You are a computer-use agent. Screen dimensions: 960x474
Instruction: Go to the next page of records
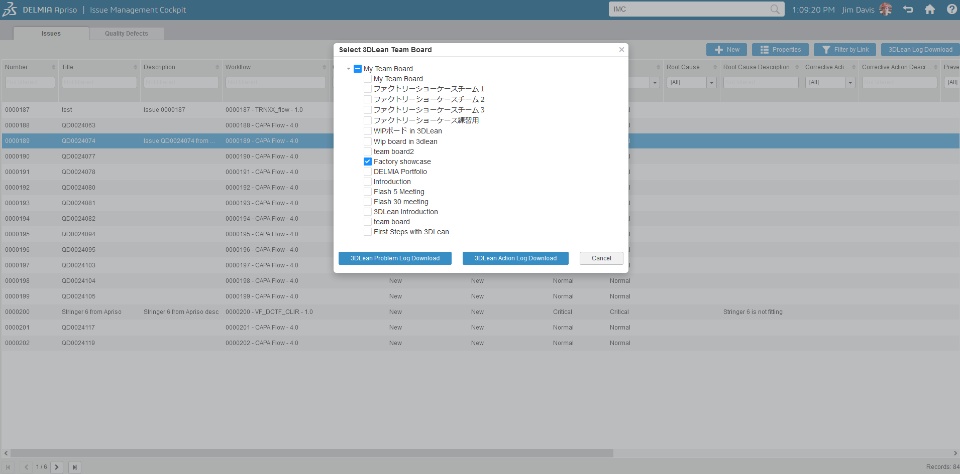click(x=56, y=467)
